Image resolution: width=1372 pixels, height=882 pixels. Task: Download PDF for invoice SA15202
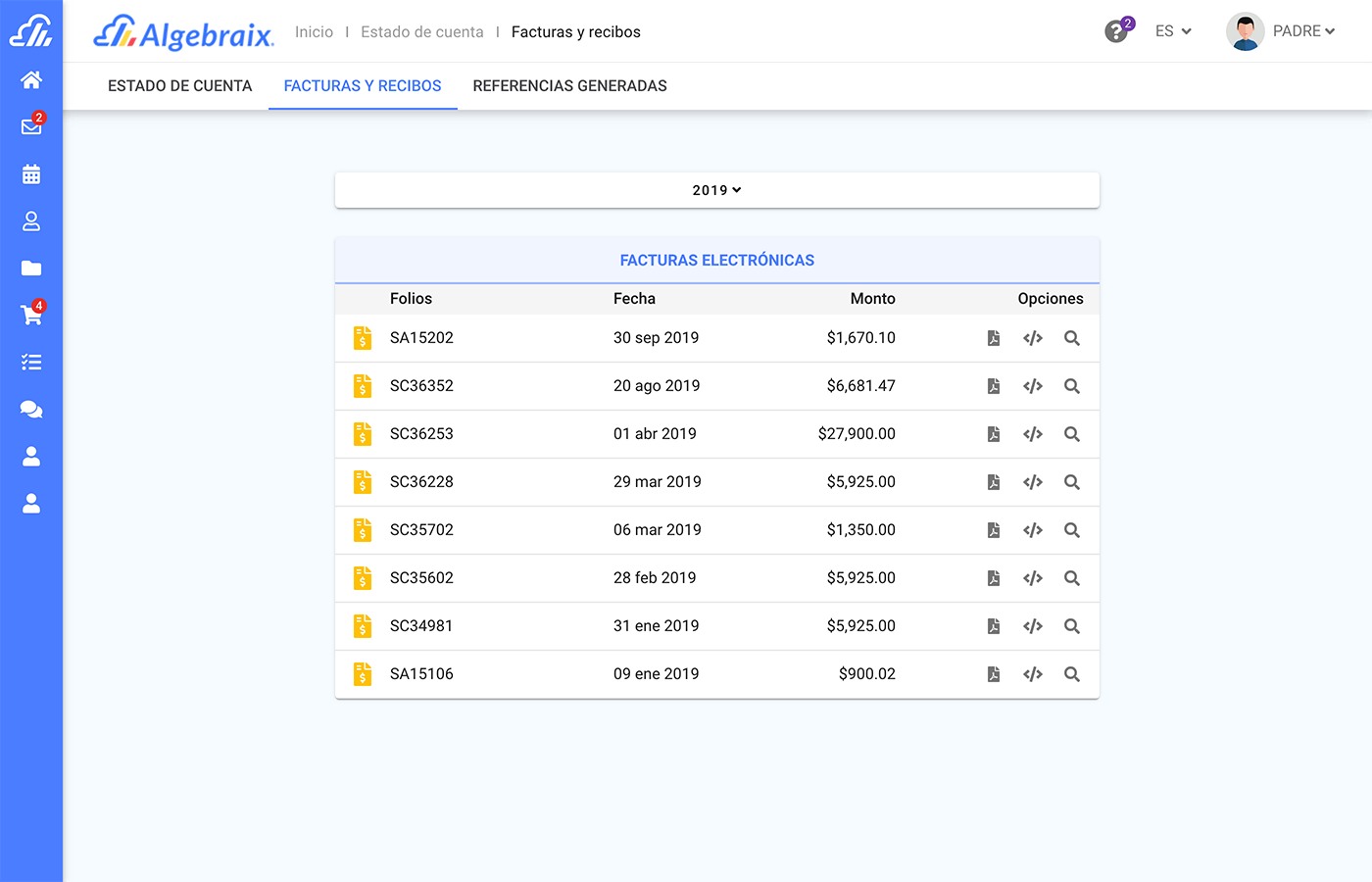click(994, 338)
